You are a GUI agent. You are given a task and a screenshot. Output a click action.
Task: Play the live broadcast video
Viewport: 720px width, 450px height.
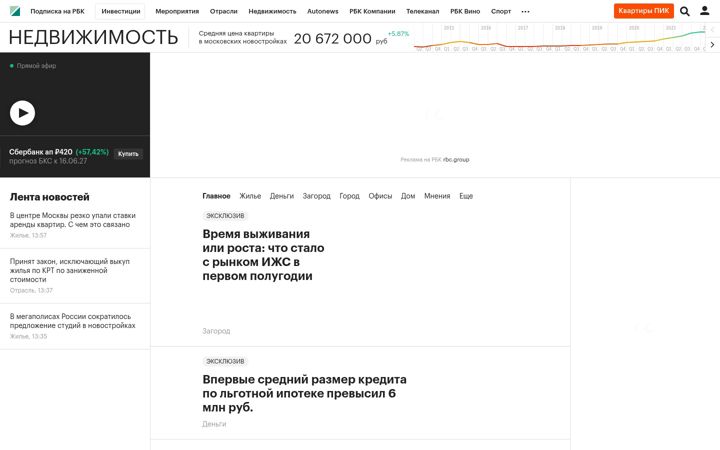click(22, 113)
